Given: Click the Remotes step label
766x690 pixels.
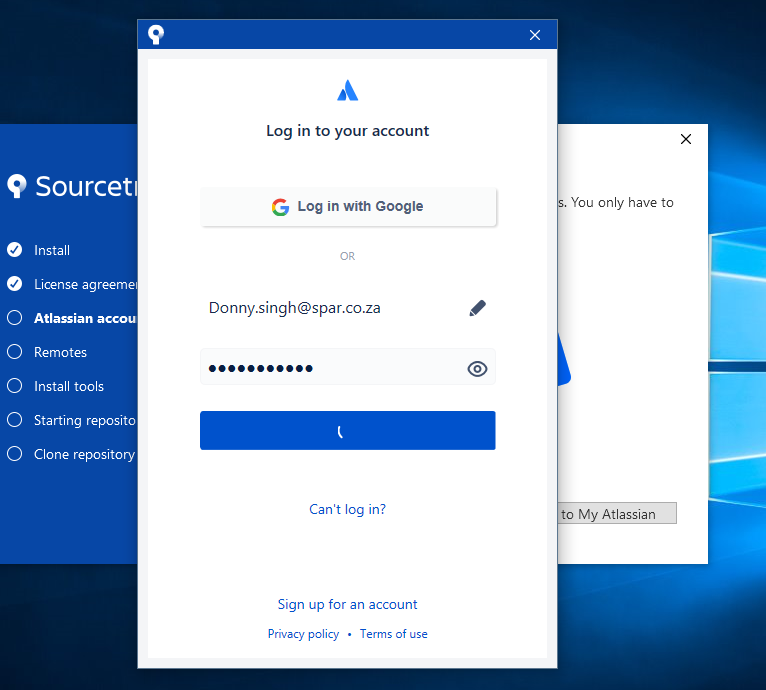Looking at the screenshot, I should click(x=60, y=352).
